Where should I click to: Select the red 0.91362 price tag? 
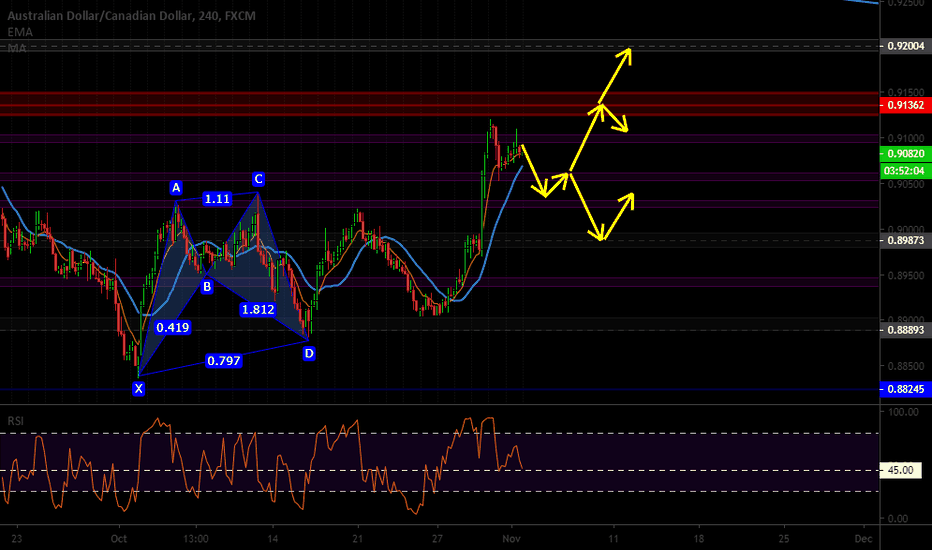[x=905, y=105]
